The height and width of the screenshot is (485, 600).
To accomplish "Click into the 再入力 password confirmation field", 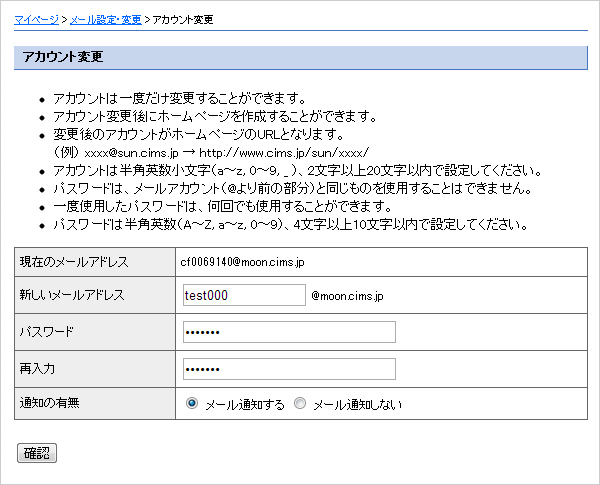I will (289, 369).
